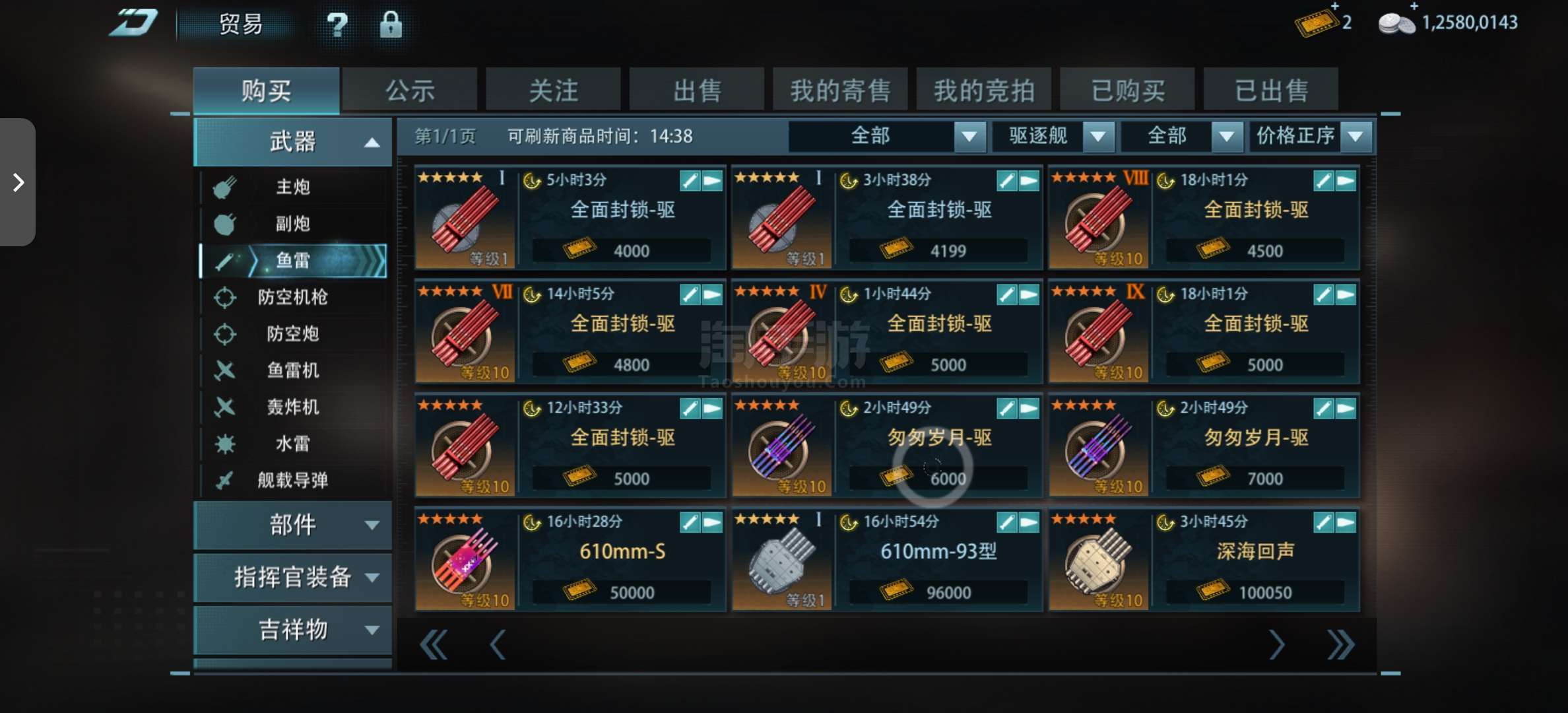Go to the last page arrow
Image resolution: width=1568 pixels, height=713 pixels.
[1340, 644]
